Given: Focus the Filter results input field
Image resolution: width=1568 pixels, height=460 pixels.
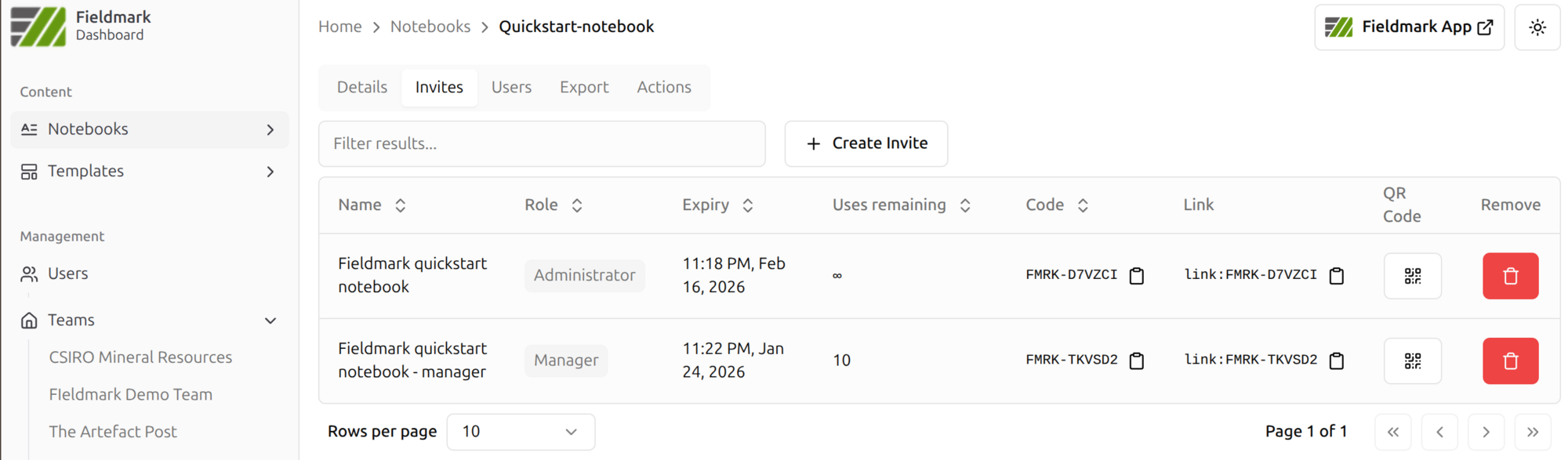Looking at the screenshot, I should 541,143.
